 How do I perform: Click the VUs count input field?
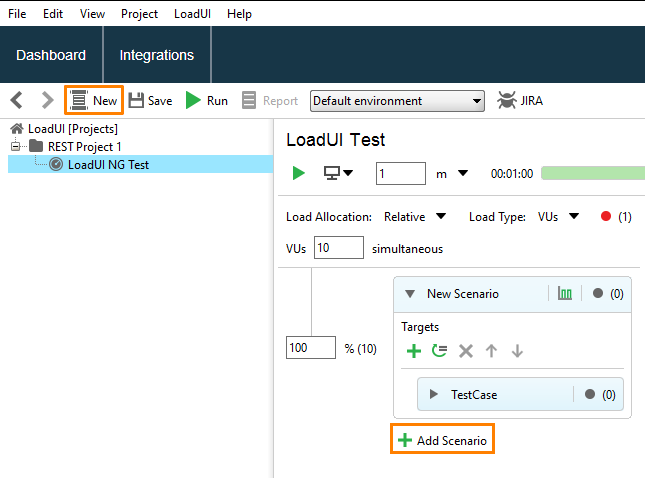click(339, 247)
